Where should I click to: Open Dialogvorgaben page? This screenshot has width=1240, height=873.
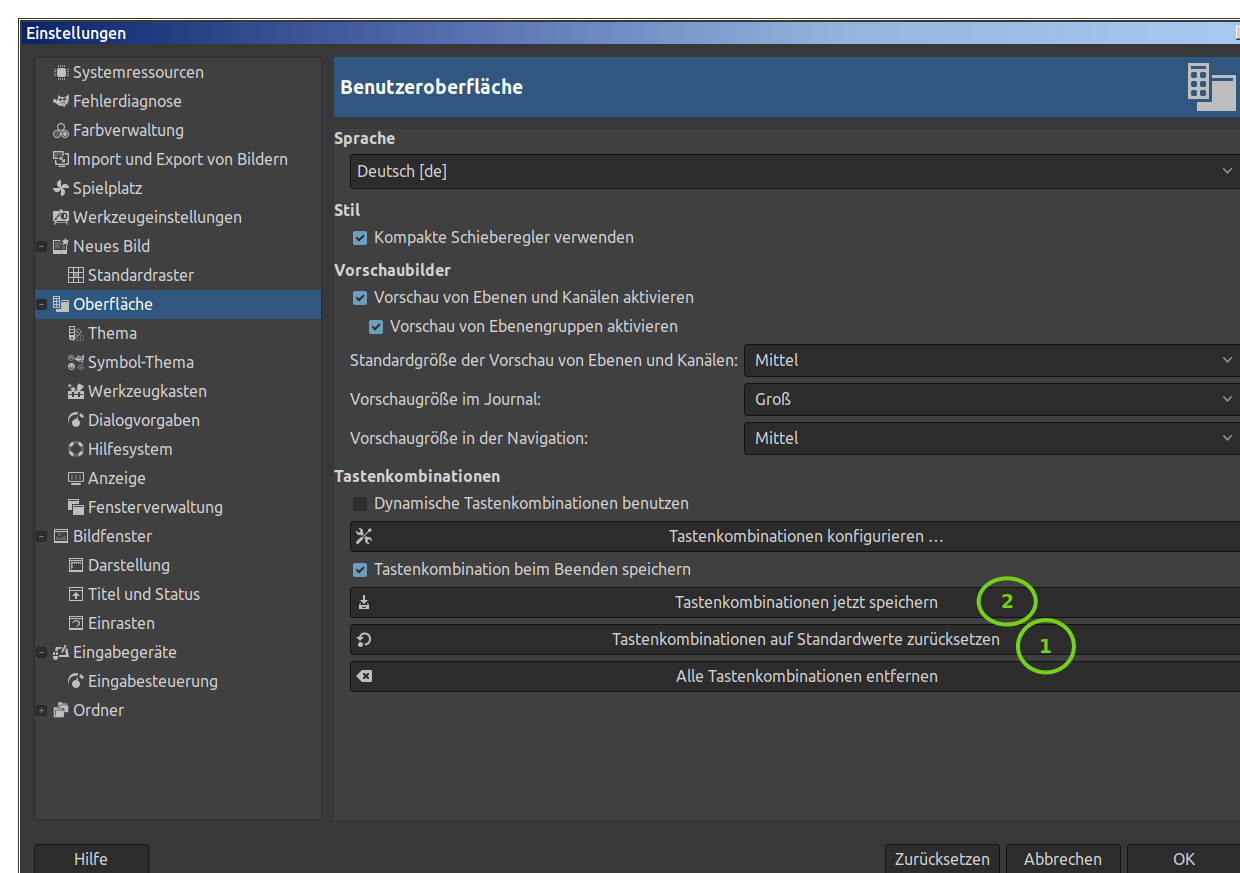pyautogui.click(x=144, y=421)
